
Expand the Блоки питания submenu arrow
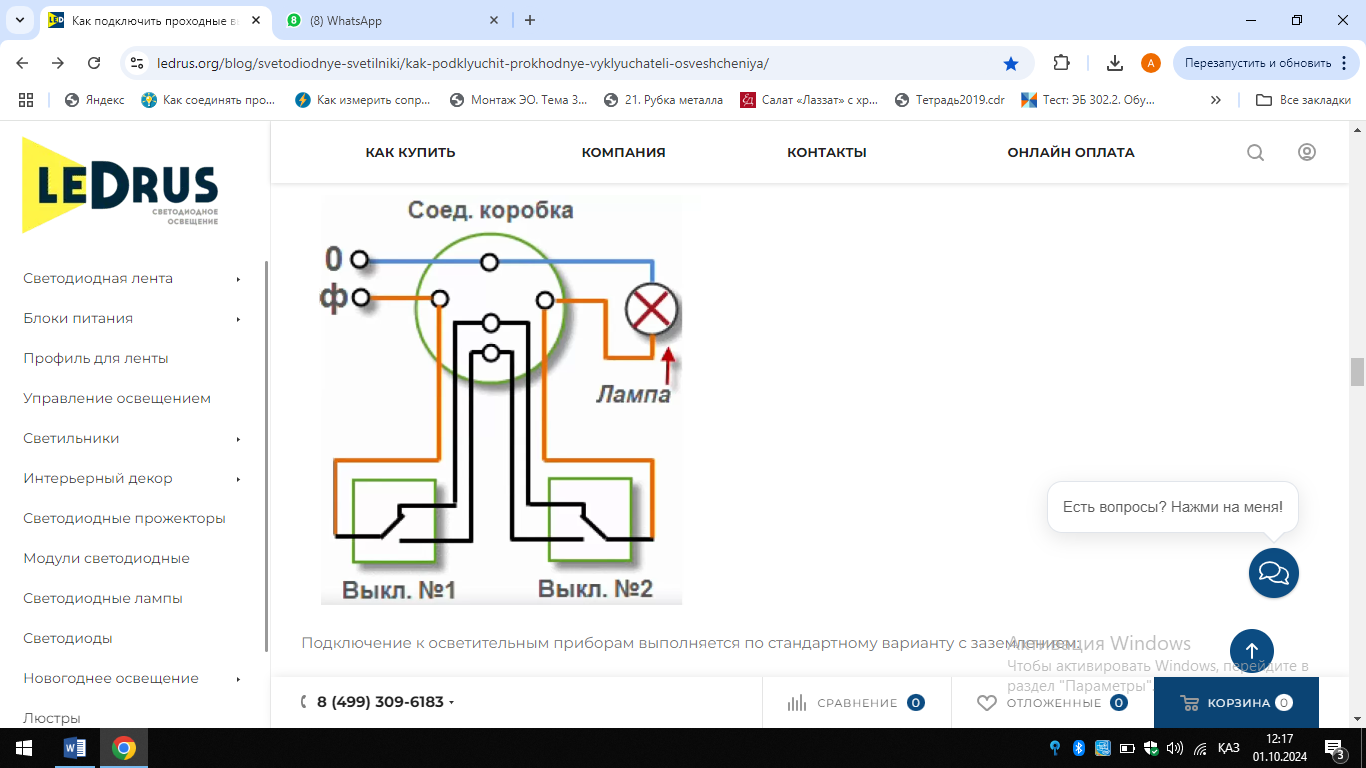pos(238,319)
